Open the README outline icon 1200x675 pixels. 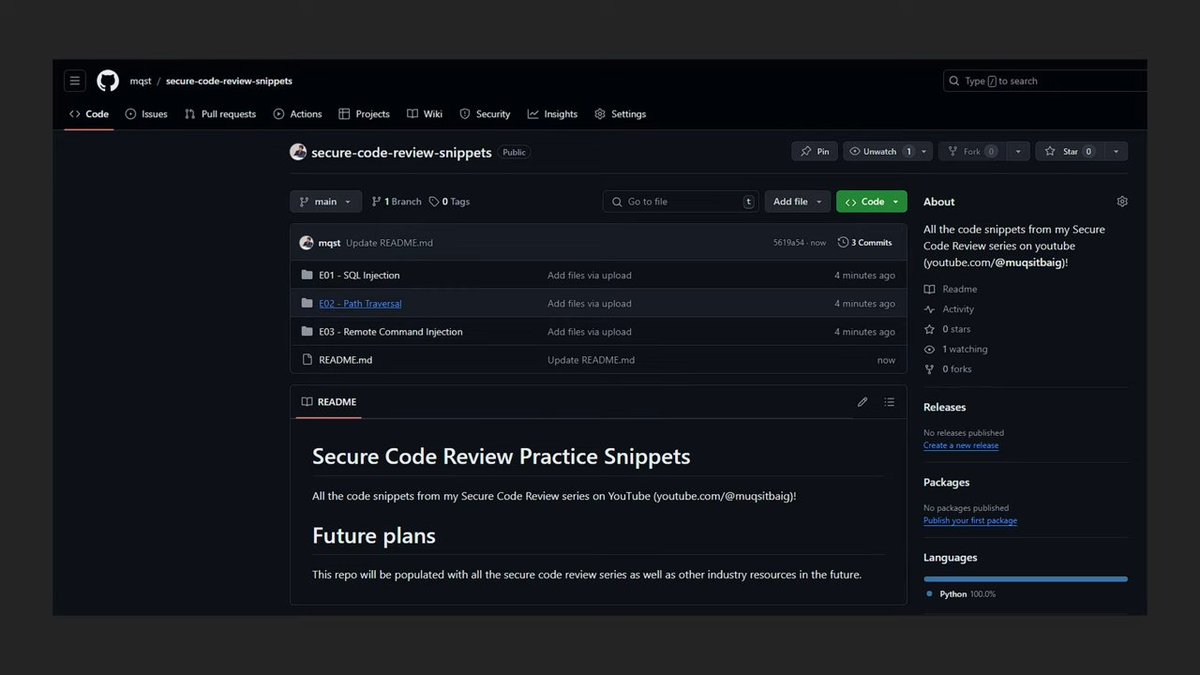pyautogui.click(x=889, y=401)
